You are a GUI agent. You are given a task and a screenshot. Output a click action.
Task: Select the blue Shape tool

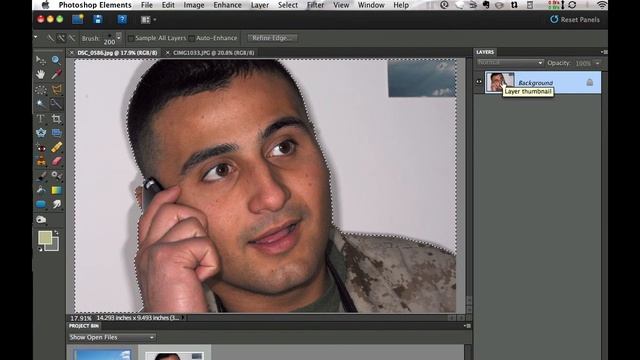[x=41, y=204]
